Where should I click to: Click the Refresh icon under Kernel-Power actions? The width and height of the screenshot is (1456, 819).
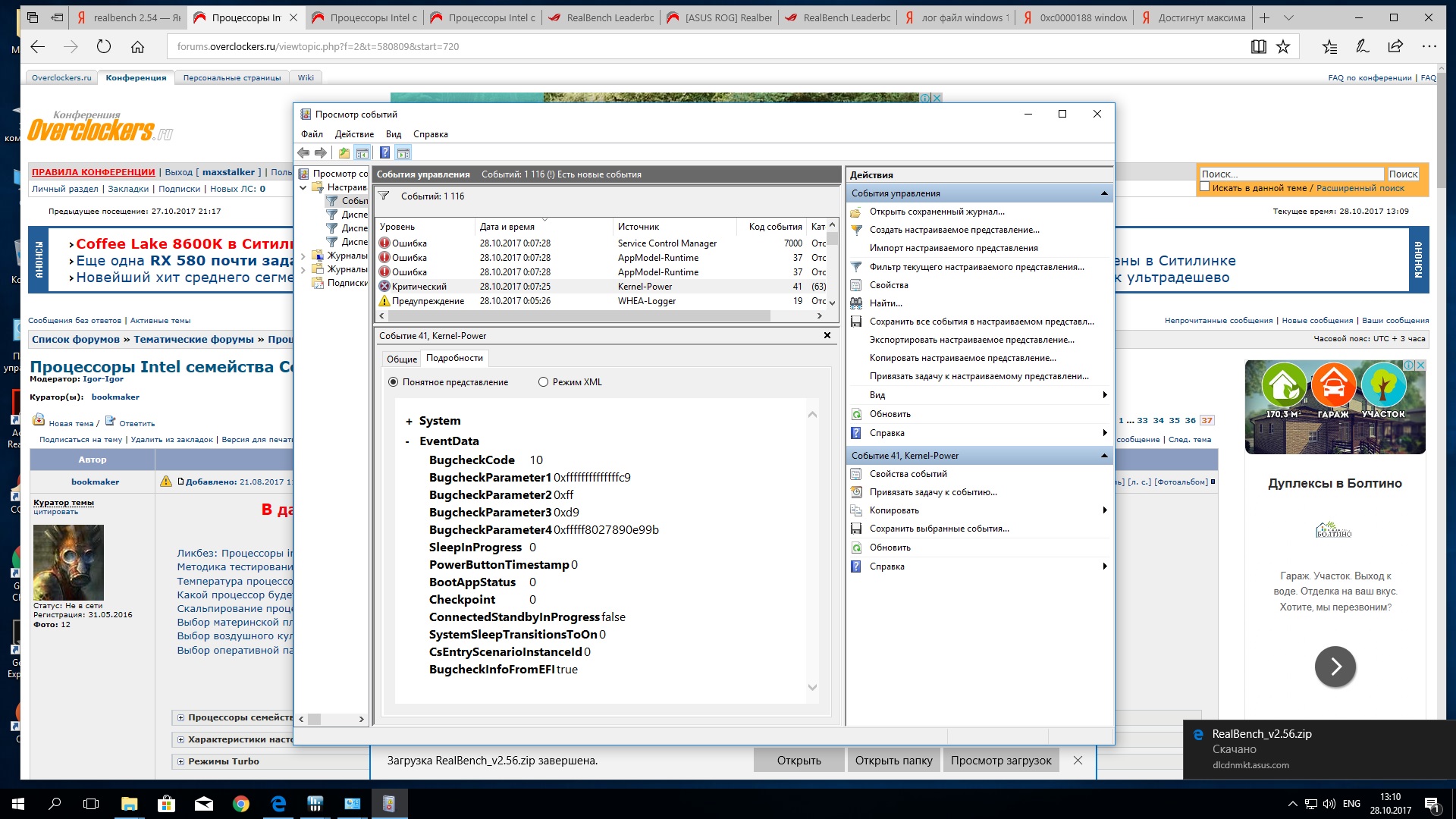(x=856, y=548)
